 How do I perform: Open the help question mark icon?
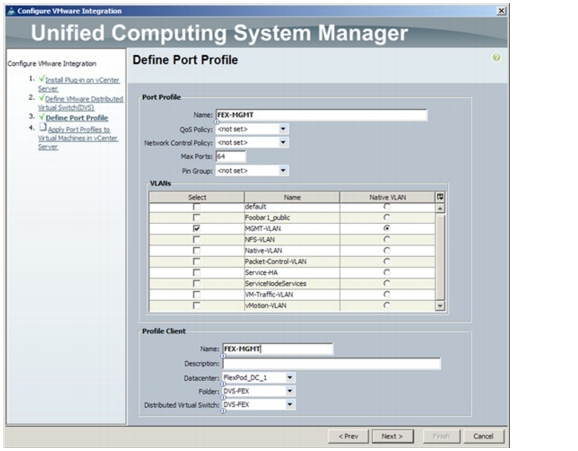click(x=497, y=58)
